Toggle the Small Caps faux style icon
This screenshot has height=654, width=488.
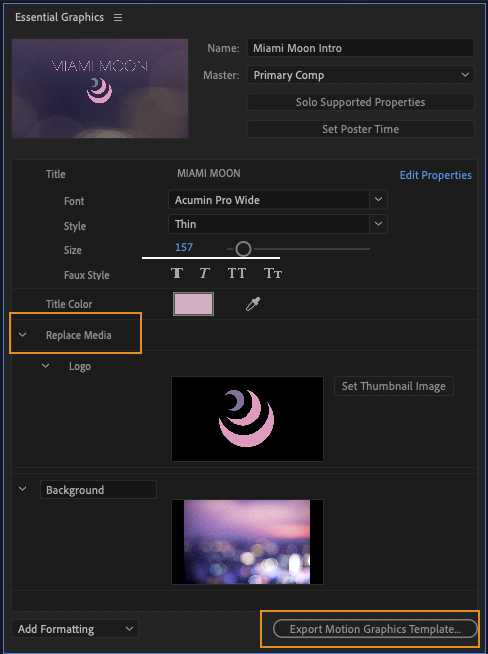click(x=273, y=273)
